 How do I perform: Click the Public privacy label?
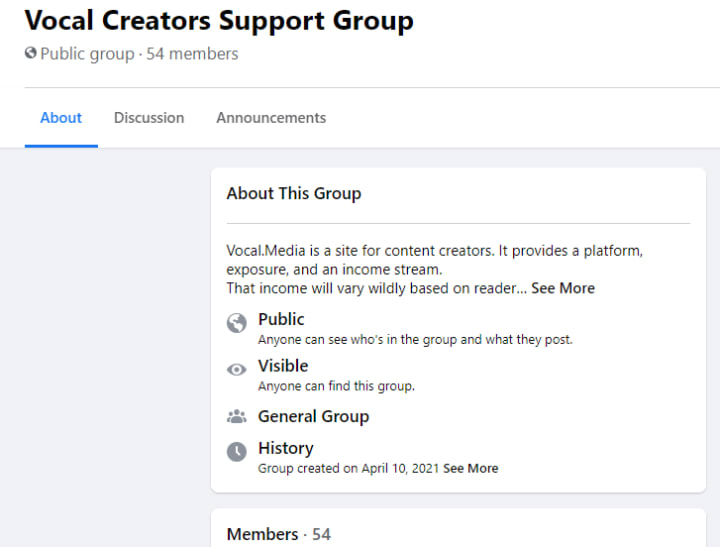pyautogui.click(x=281, y=319)
